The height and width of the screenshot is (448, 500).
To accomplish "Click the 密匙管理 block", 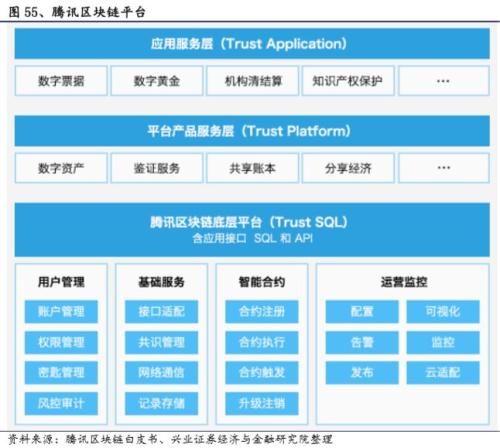I will click(61, 373).
